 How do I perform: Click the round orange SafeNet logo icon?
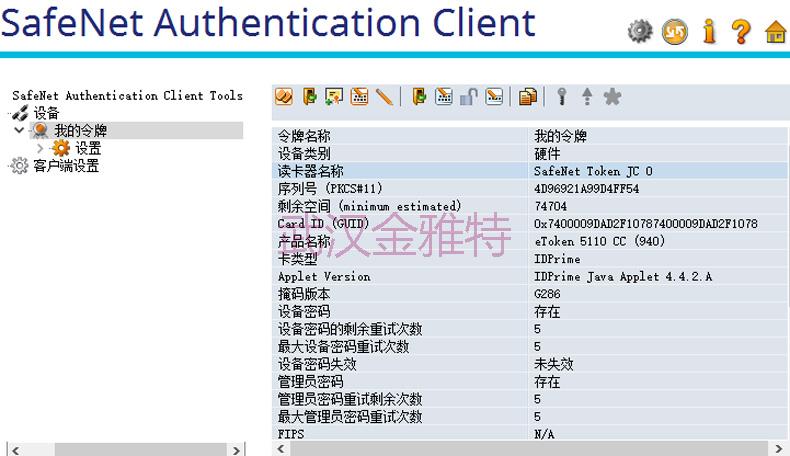[675, 31]
